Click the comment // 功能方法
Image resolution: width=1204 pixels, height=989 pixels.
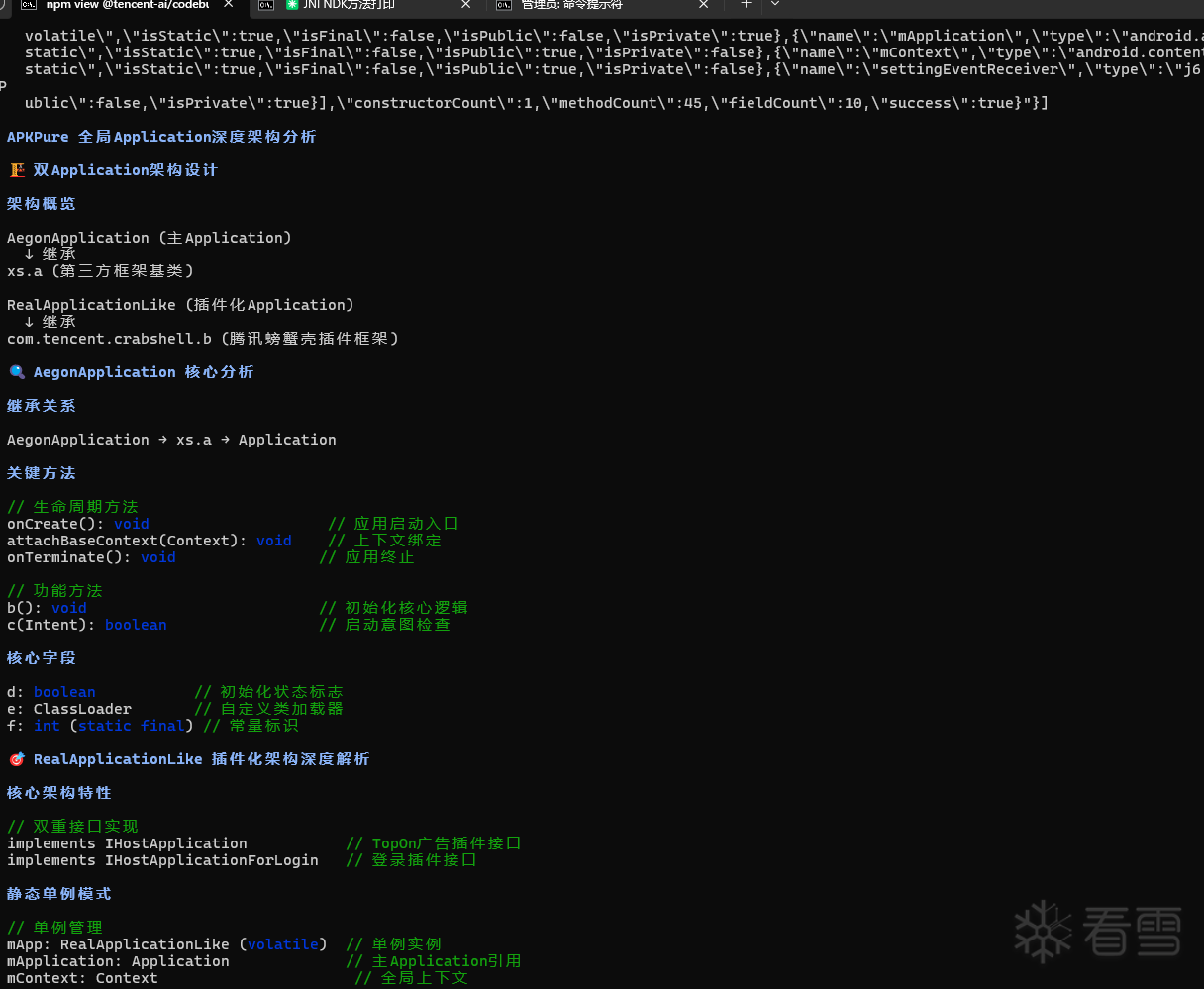[x=54, y=591]
